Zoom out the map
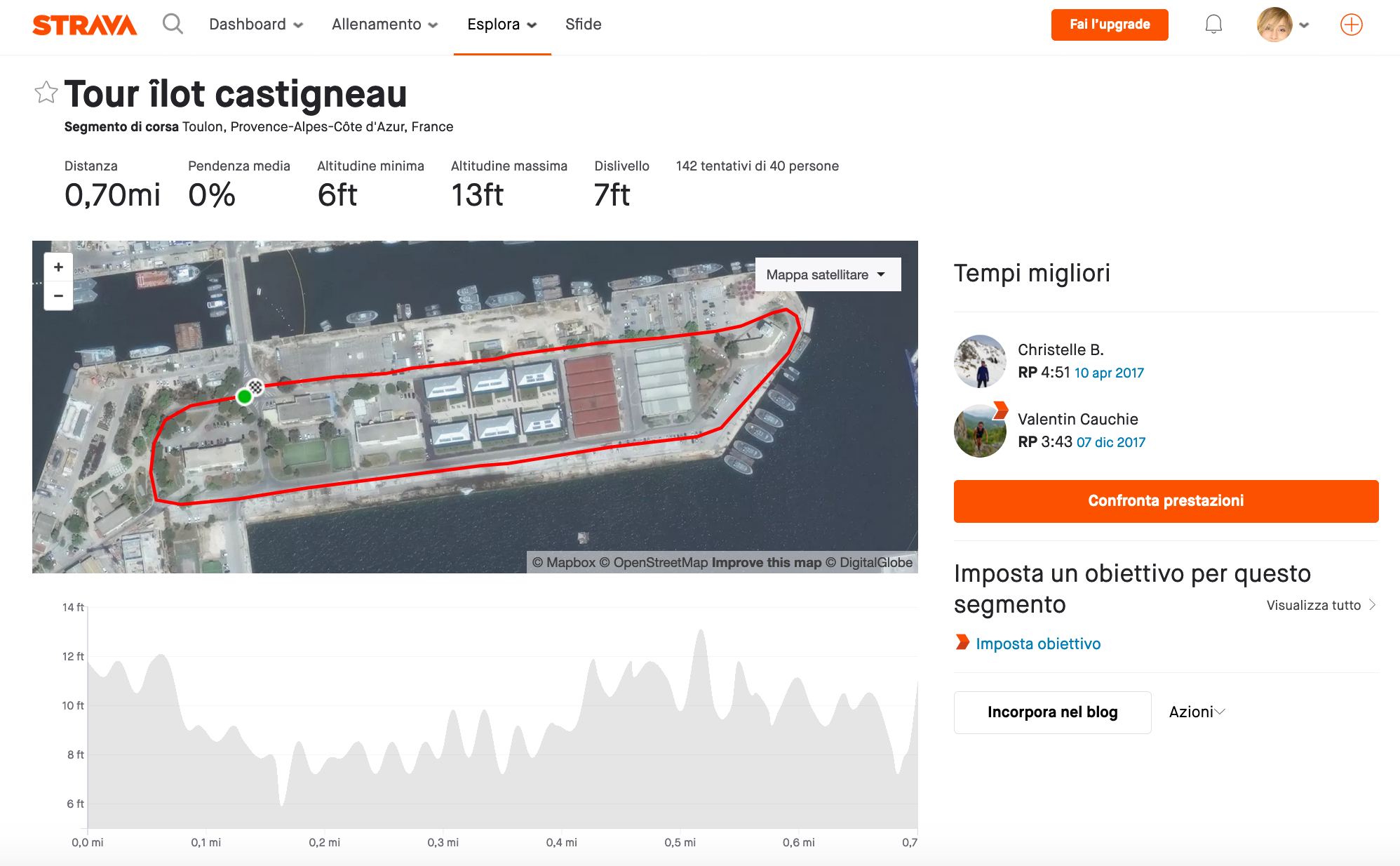The image size is (1400, 866). click(x=59, y=295)
